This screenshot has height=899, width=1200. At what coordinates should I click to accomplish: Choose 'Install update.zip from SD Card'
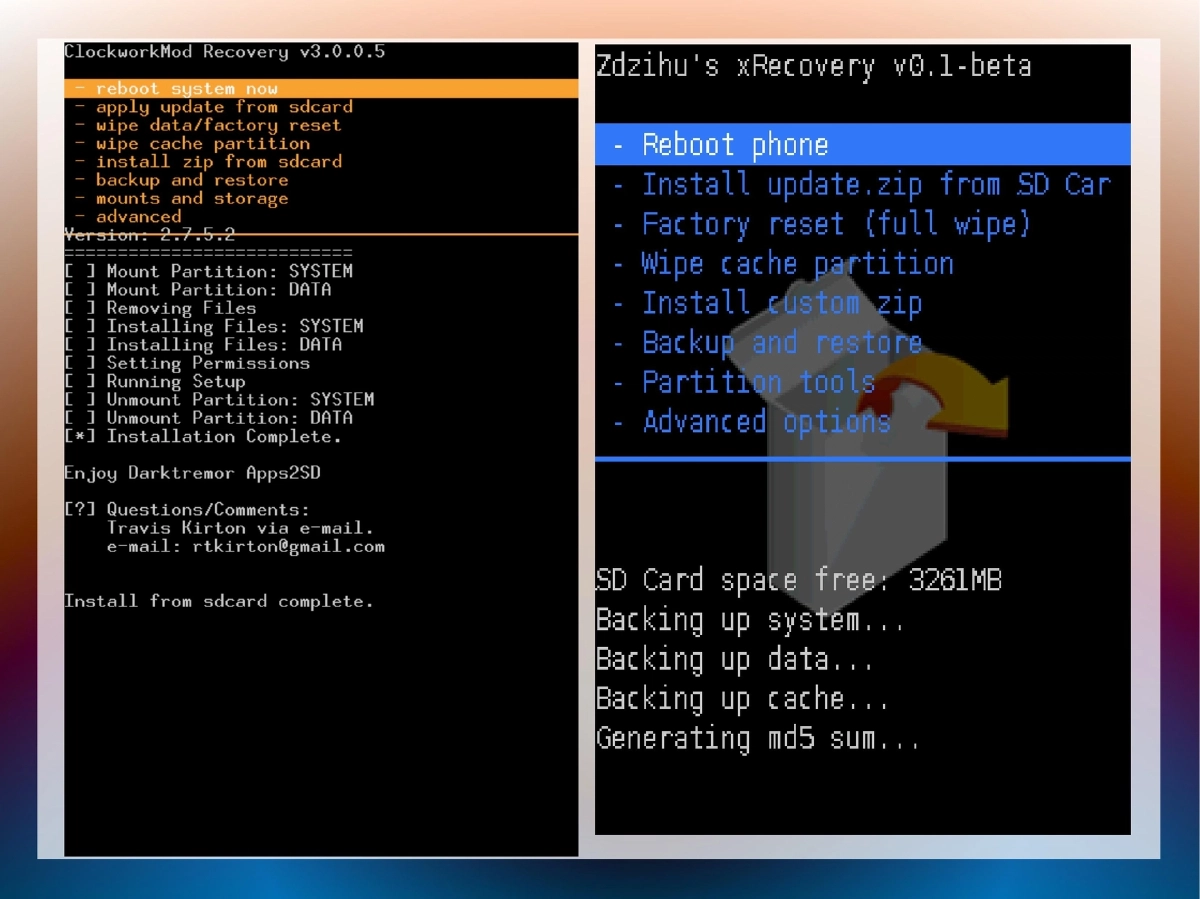point(875,185)
